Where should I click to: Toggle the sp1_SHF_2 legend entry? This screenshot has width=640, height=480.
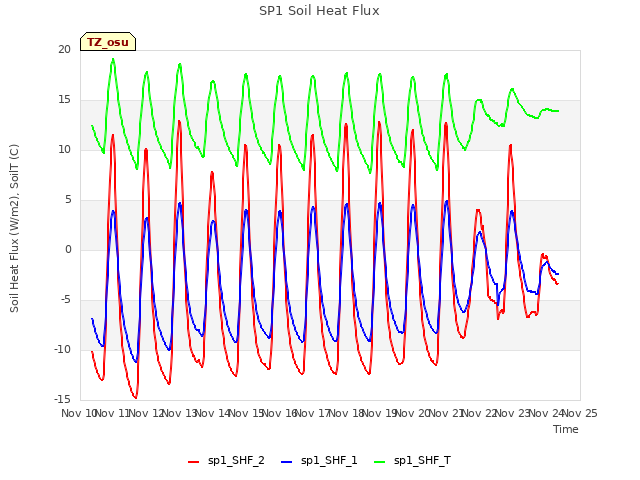(x=226, y=461)
